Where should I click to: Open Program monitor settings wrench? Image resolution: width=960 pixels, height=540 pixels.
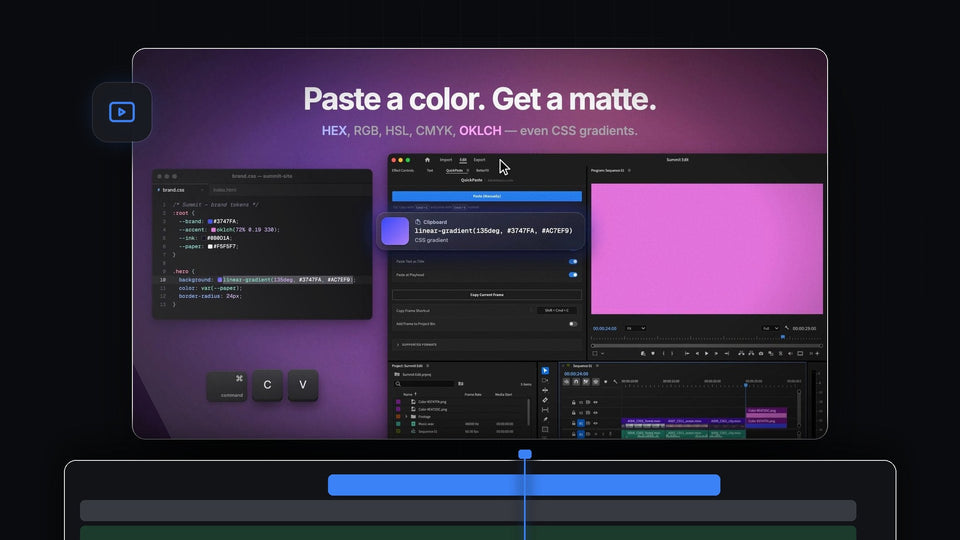787,328
